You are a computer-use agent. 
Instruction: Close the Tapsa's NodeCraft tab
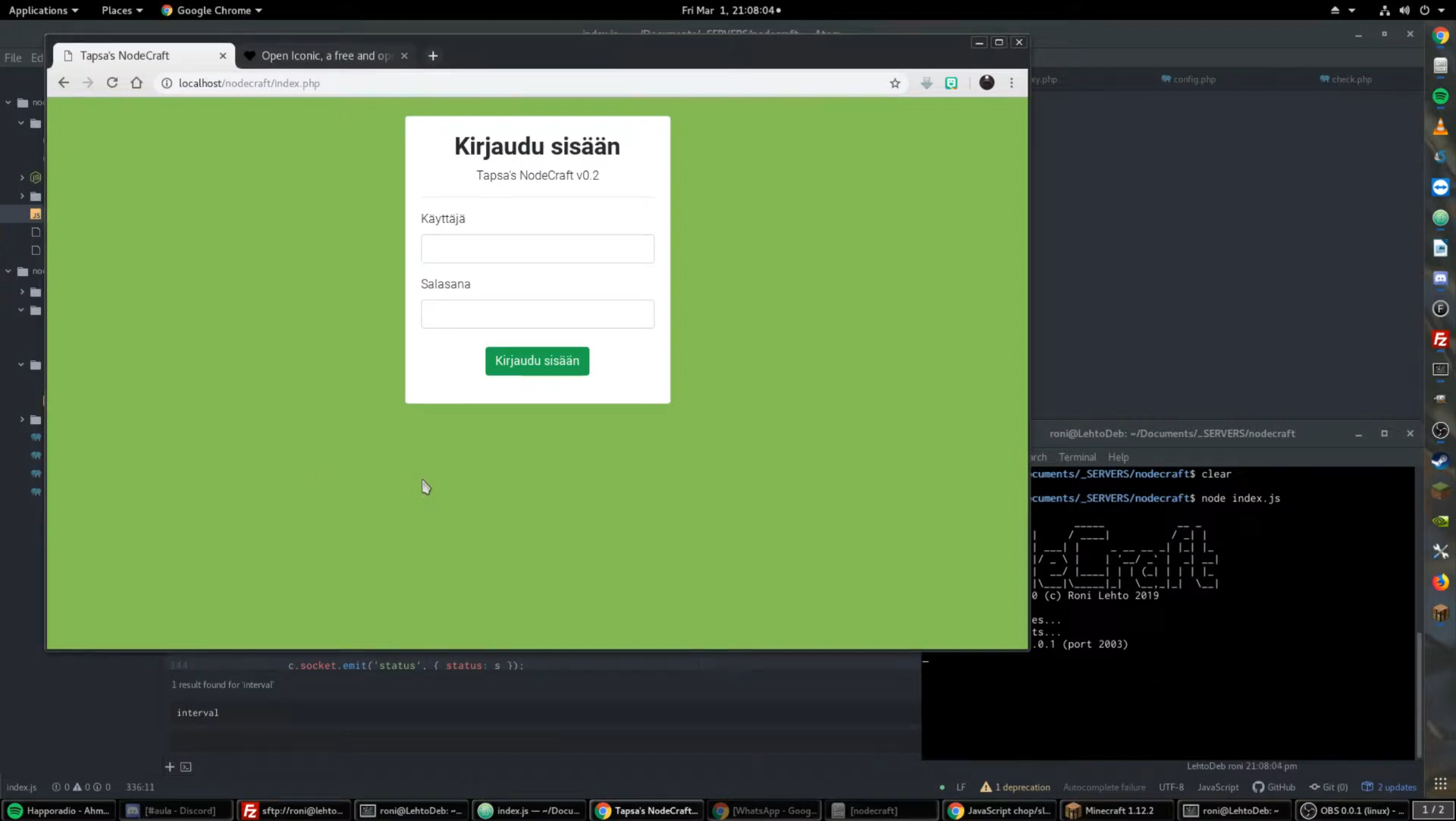click(223, 55)
